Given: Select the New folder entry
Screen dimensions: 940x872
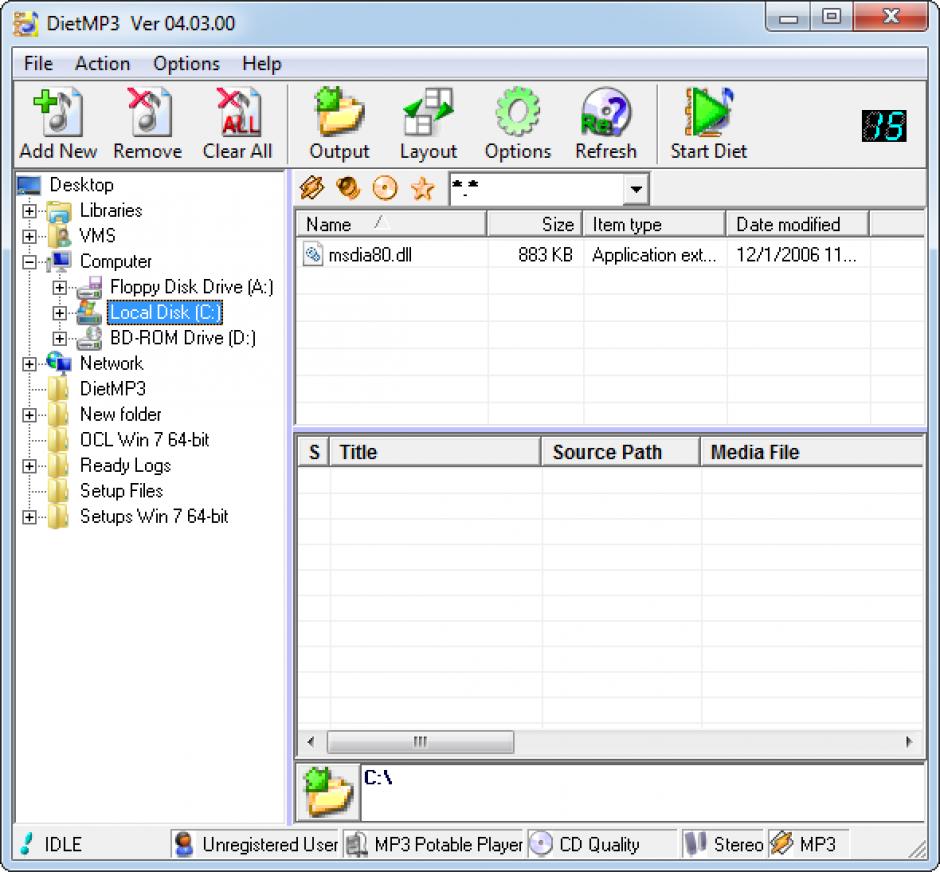Looking at the screenshot, I should pos(120,414).
